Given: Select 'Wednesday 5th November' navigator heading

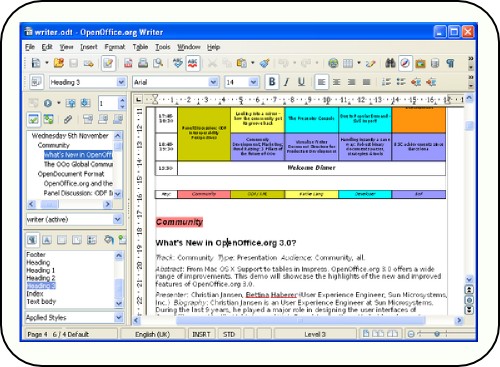Looking at the screenshot, I should (70, 136).
